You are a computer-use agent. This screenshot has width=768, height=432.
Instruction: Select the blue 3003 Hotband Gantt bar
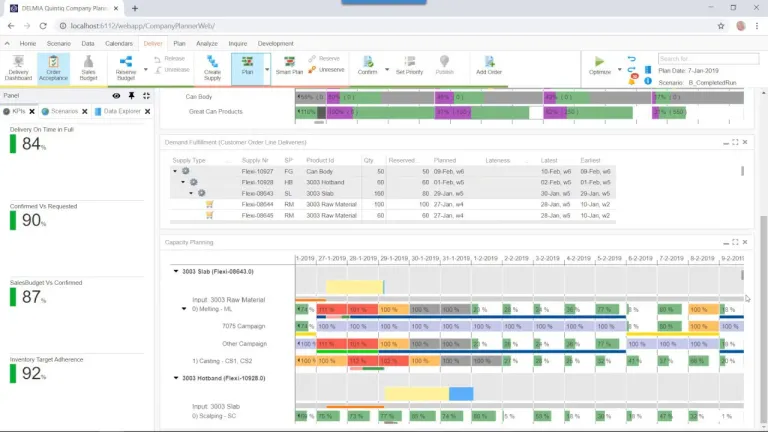pos(461,394)
